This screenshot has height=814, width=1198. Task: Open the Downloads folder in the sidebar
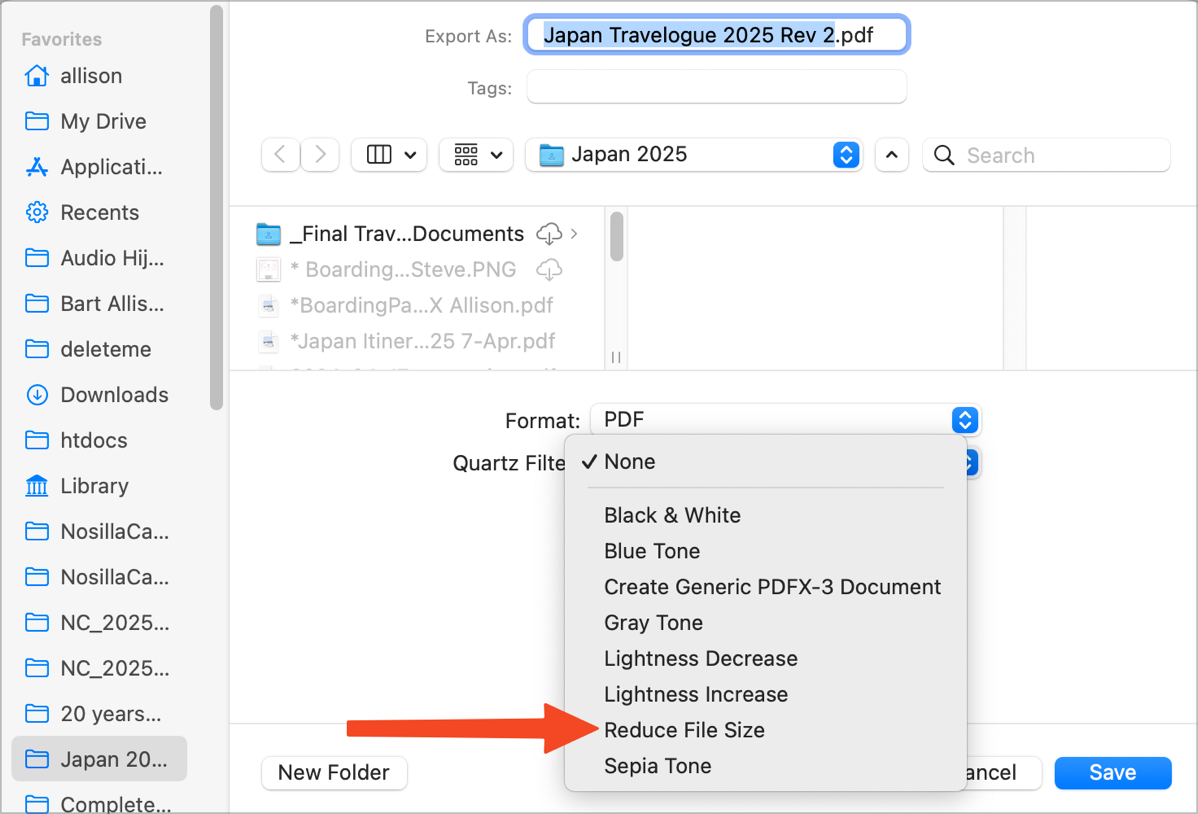(115, 394)
